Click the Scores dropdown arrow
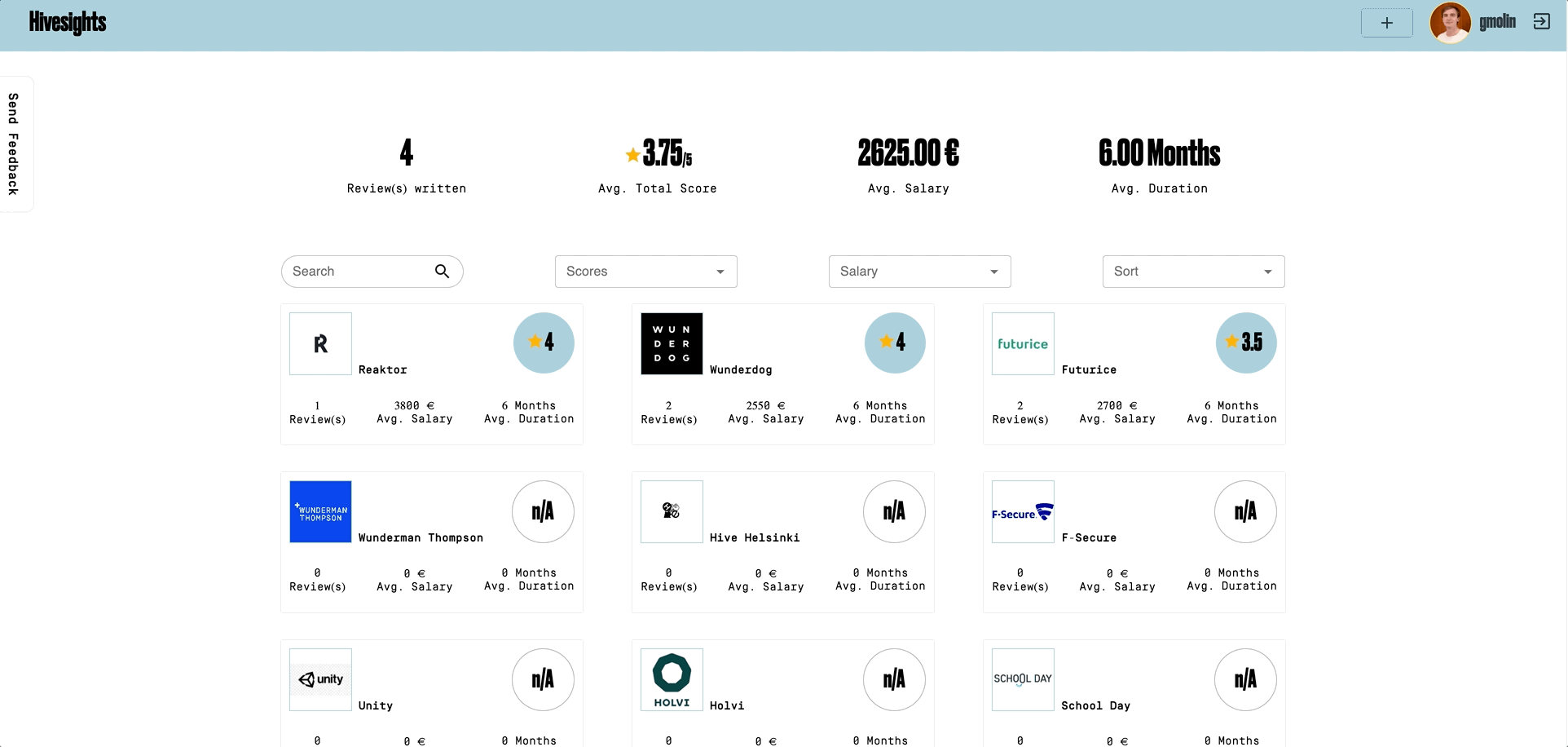The width and height of the screenshot is (1568, 747). (720, 272)
